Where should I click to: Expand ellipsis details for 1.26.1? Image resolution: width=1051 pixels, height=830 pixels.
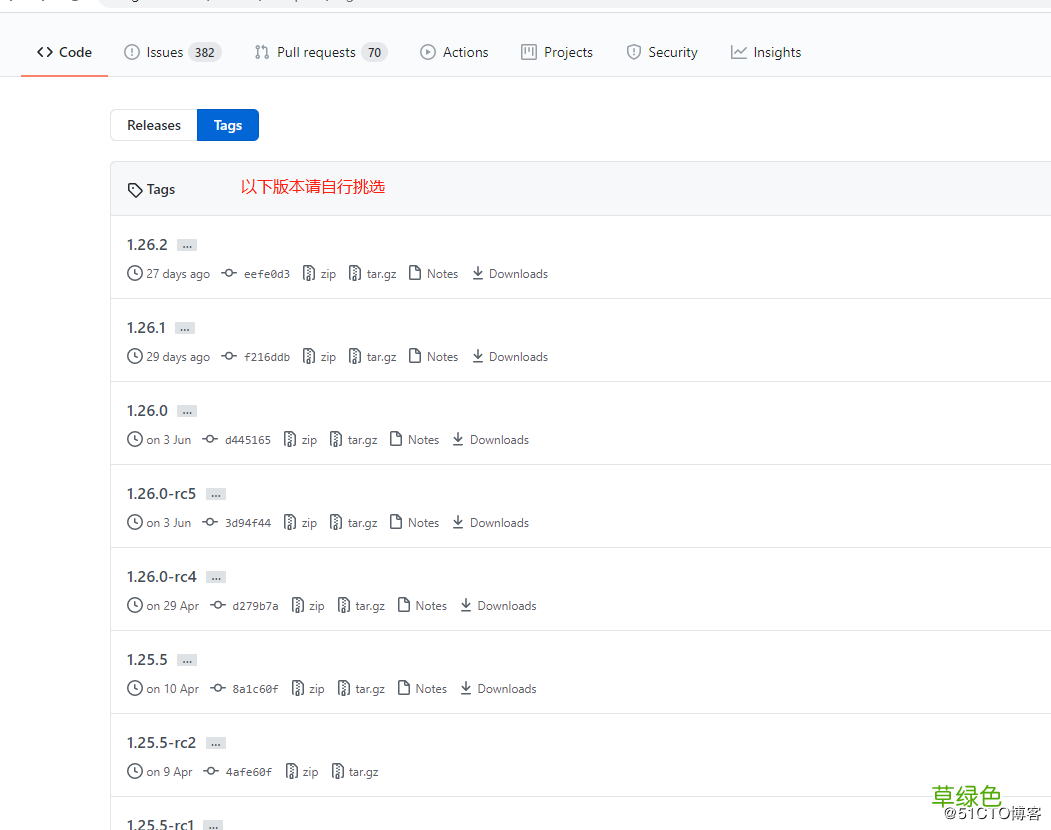(185, 329)
